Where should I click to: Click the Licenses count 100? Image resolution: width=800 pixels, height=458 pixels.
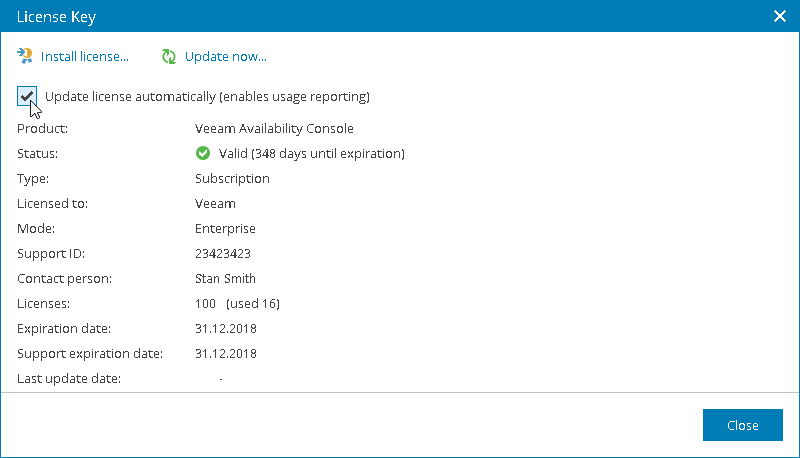pos(206,304)
